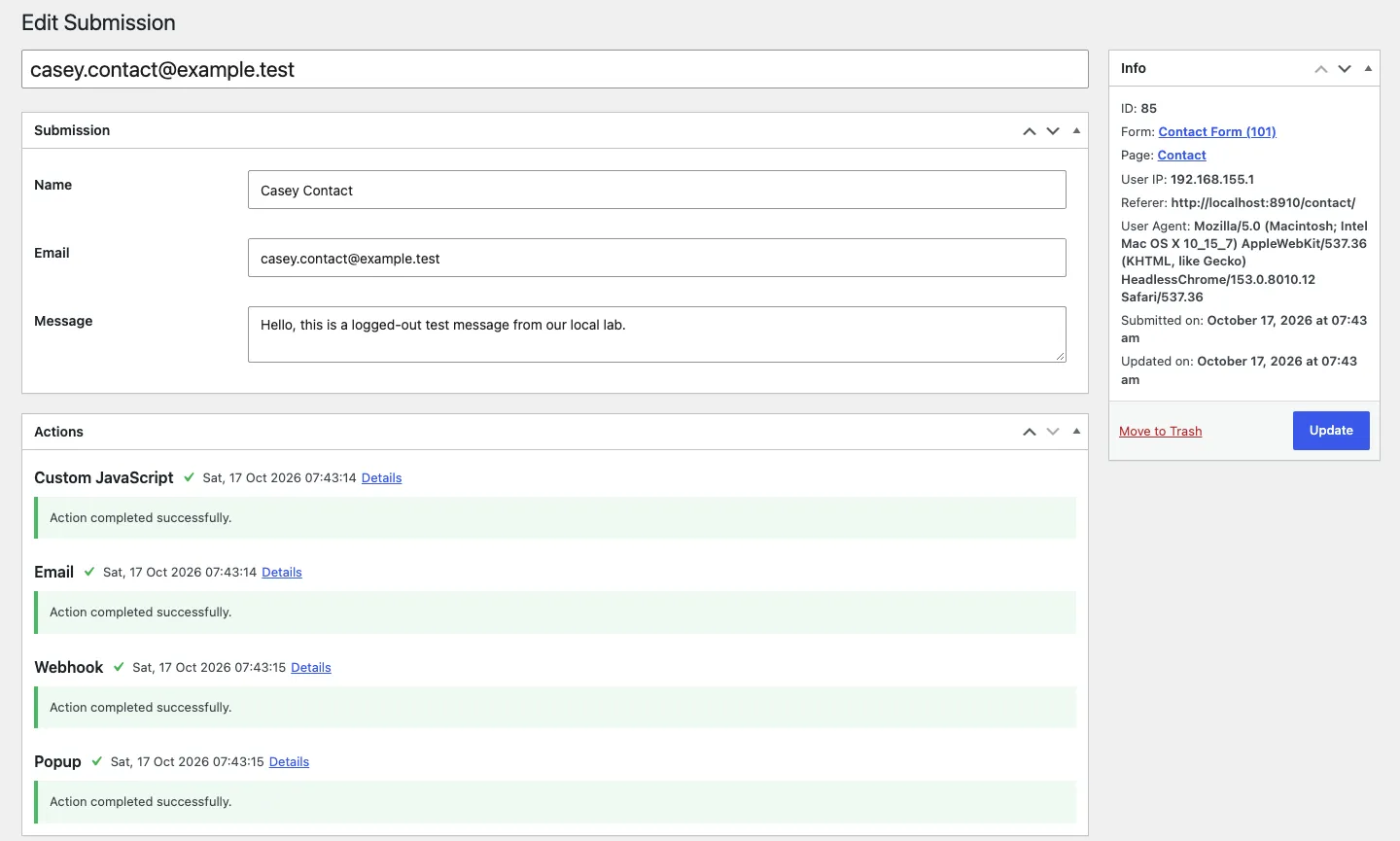
Task: Collapse the Info panel toggle triangle
Action: pyautogui.click(x=1368, y=68)
